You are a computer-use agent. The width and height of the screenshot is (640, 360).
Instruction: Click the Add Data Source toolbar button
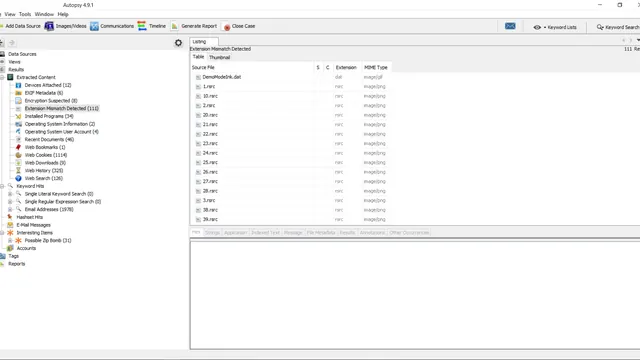pyautogui.click(x=20, y=26)
